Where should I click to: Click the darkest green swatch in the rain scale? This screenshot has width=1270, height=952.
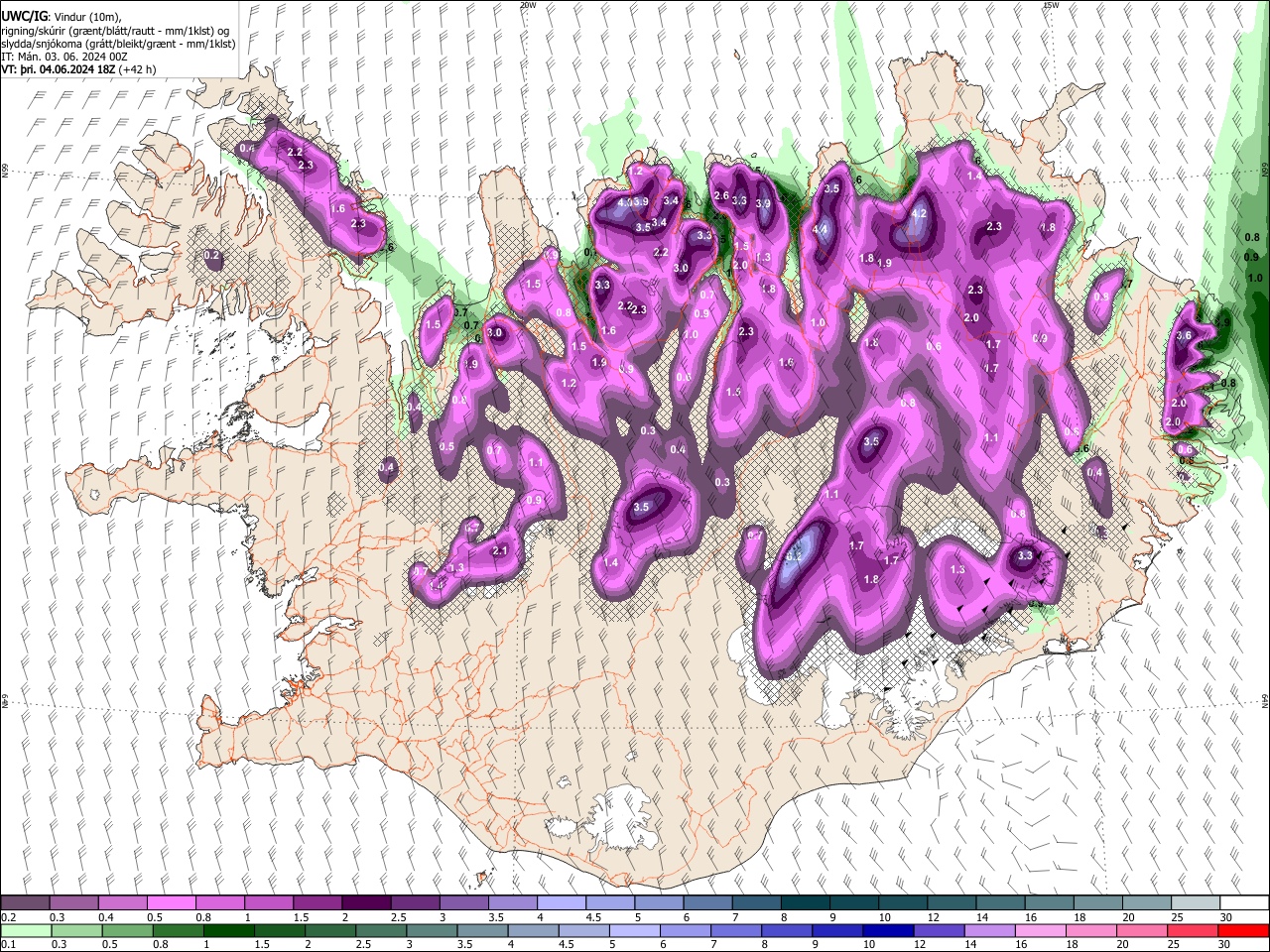point(228,930)
